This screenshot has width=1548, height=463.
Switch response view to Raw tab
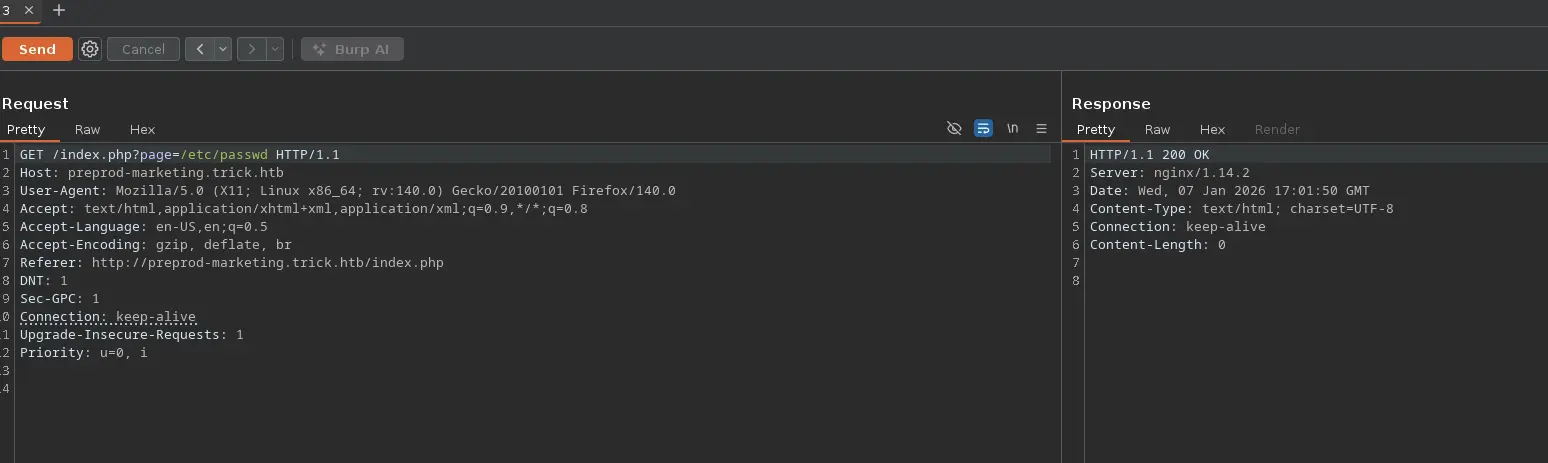[x=1157, y=129]
